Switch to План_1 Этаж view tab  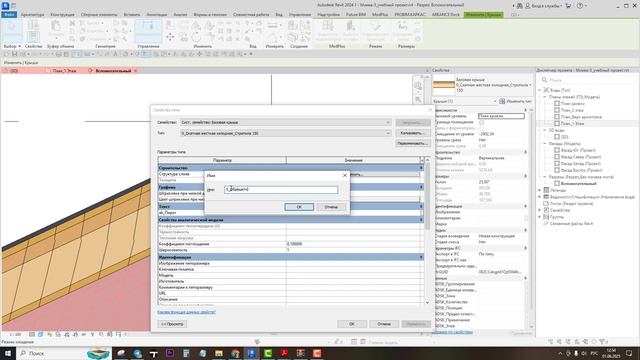click(x=64, y=71)
